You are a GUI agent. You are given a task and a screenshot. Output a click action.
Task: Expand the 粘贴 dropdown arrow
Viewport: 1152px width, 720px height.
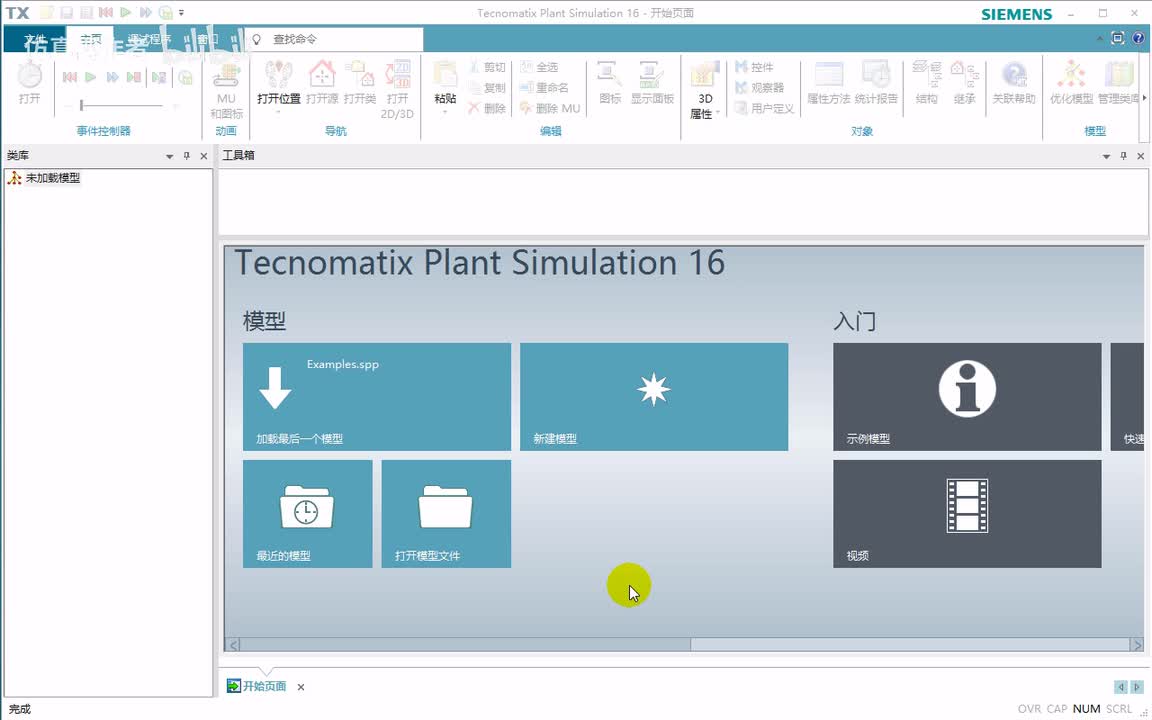(445, 113)
